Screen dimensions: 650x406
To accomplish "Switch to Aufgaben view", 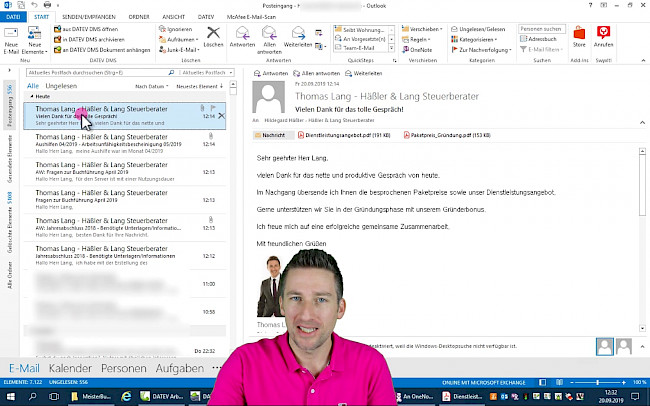I will pos(179,368).
